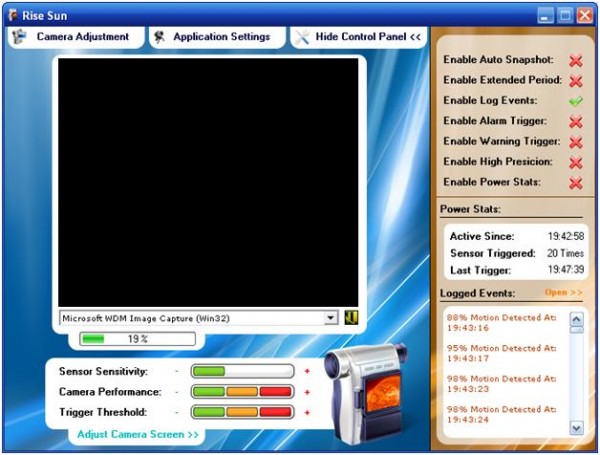Minimize the Rise Sun window
Image resolution: width=600 pixels, height=455 pixels.
click(545, 16)
